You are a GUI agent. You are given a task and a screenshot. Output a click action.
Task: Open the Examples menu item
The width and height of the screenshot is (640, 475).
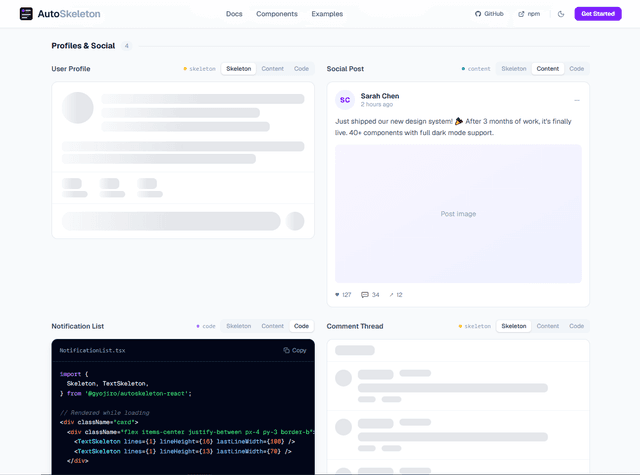point(327,14)
